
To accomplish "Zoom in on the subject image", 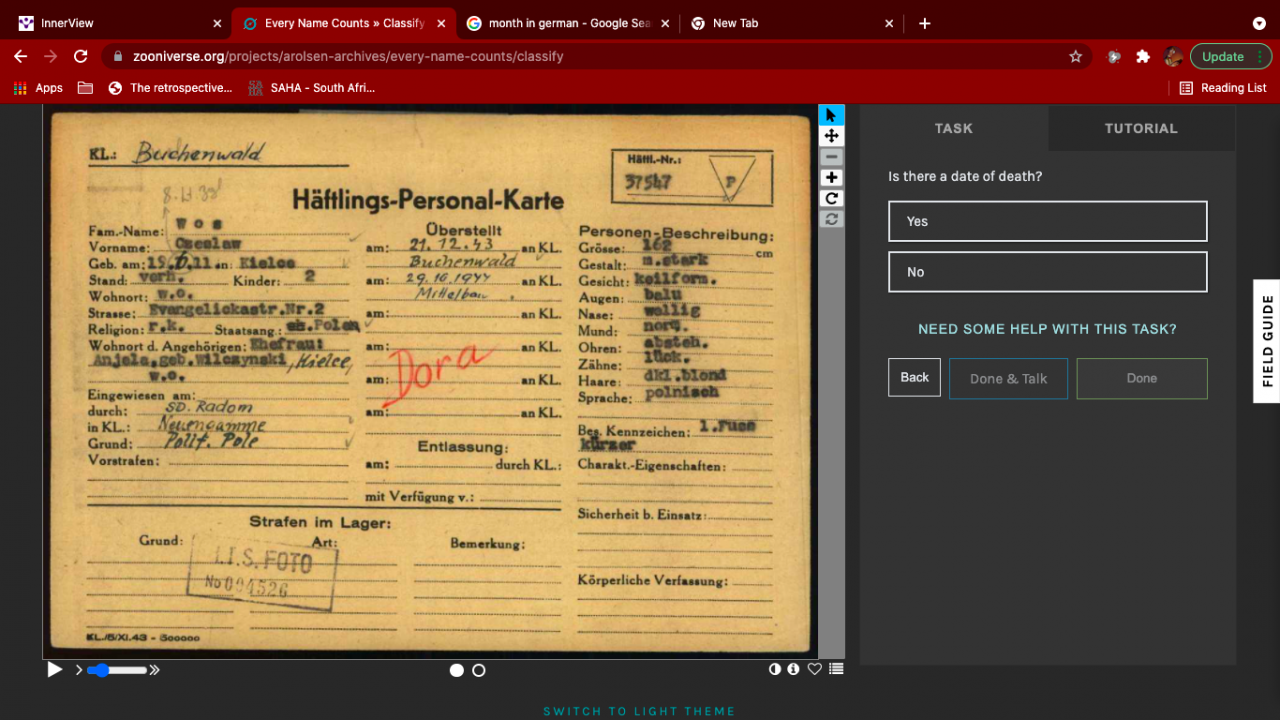I will point(831,177).
